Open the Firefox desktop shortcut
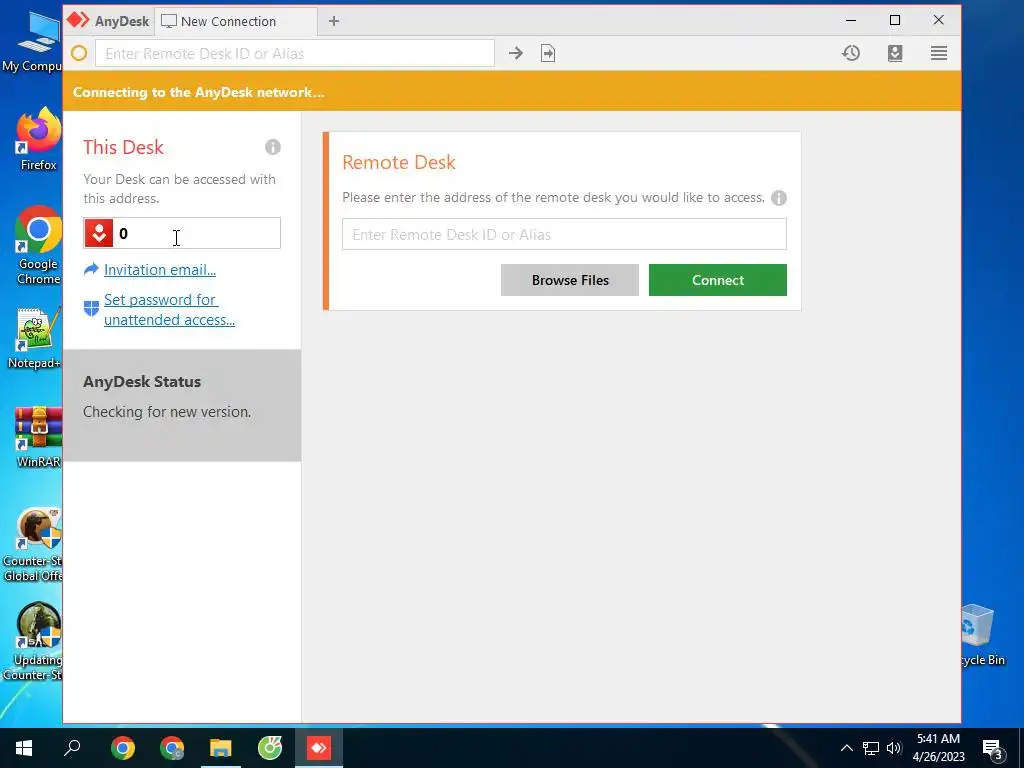The width and height of the screenshot is (1024, 768). 38,140
